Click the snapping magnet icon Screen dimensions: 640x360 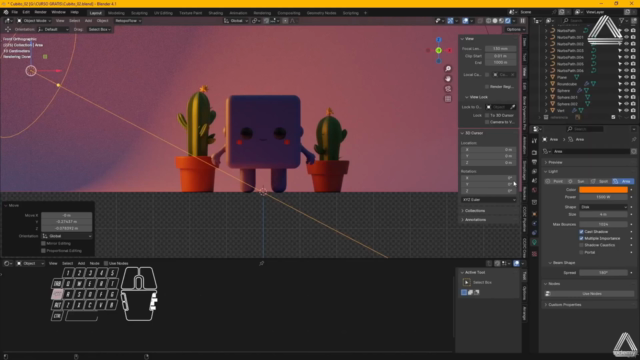pos(266,21)
